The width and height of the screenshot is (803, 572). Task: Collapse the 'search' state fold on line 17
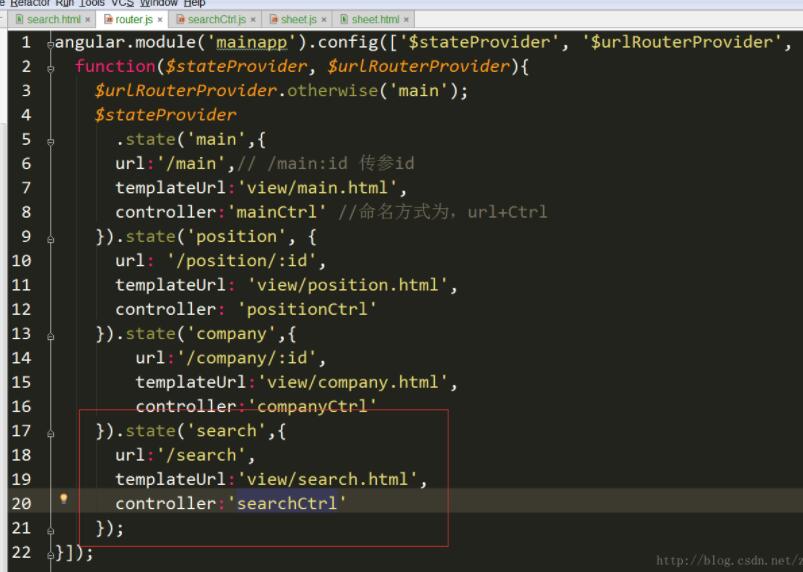click(50, 434)
